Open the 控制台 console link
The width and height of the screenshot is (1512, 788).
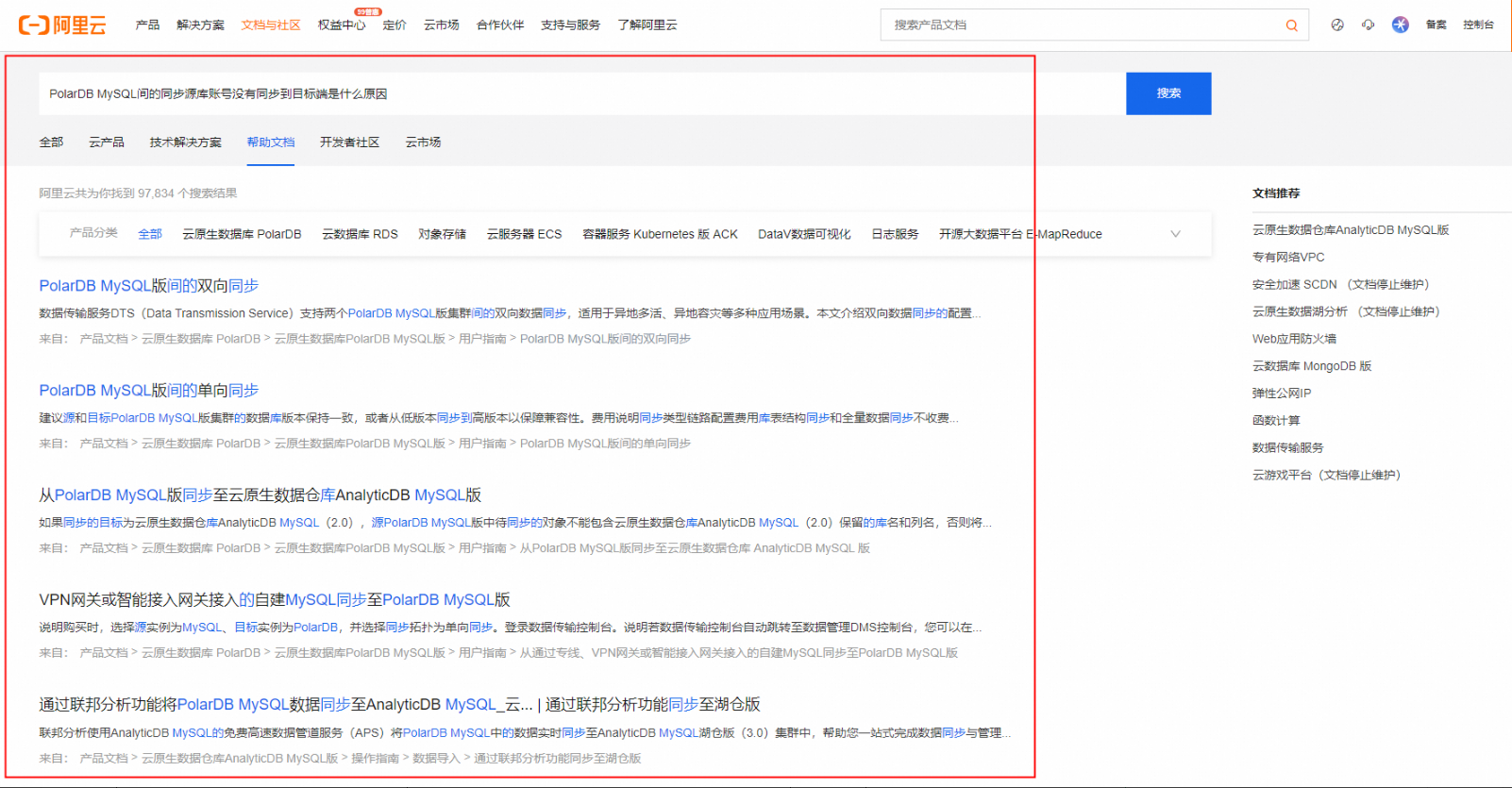tap(1479, 25)
